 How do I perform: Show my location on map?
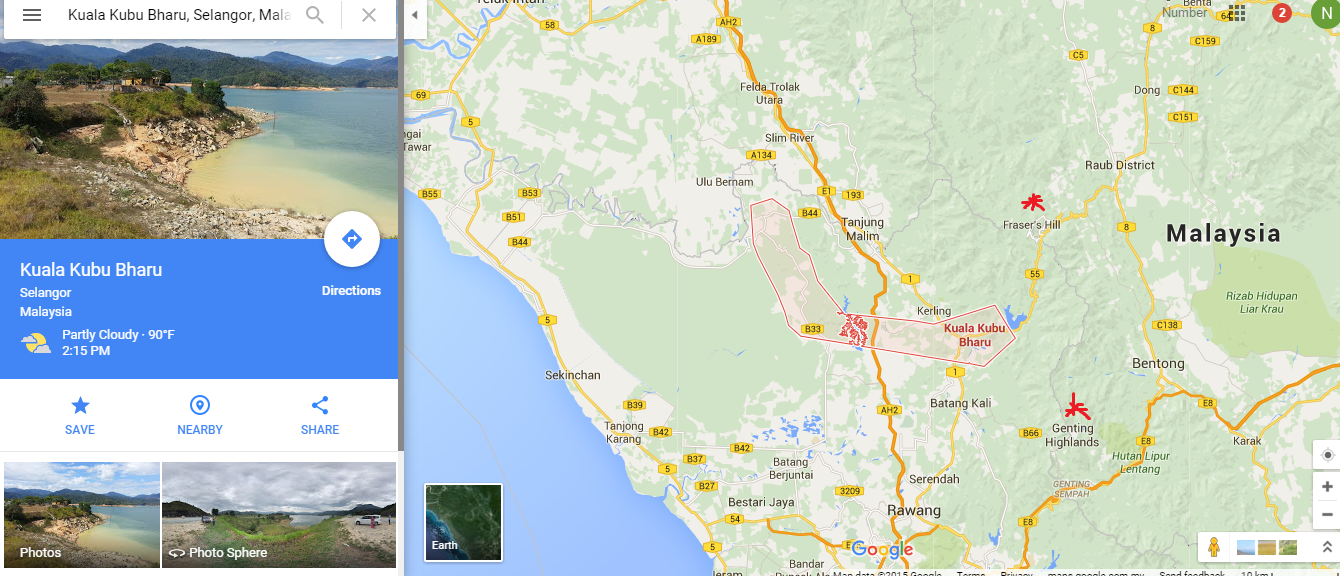[1327, 455]
